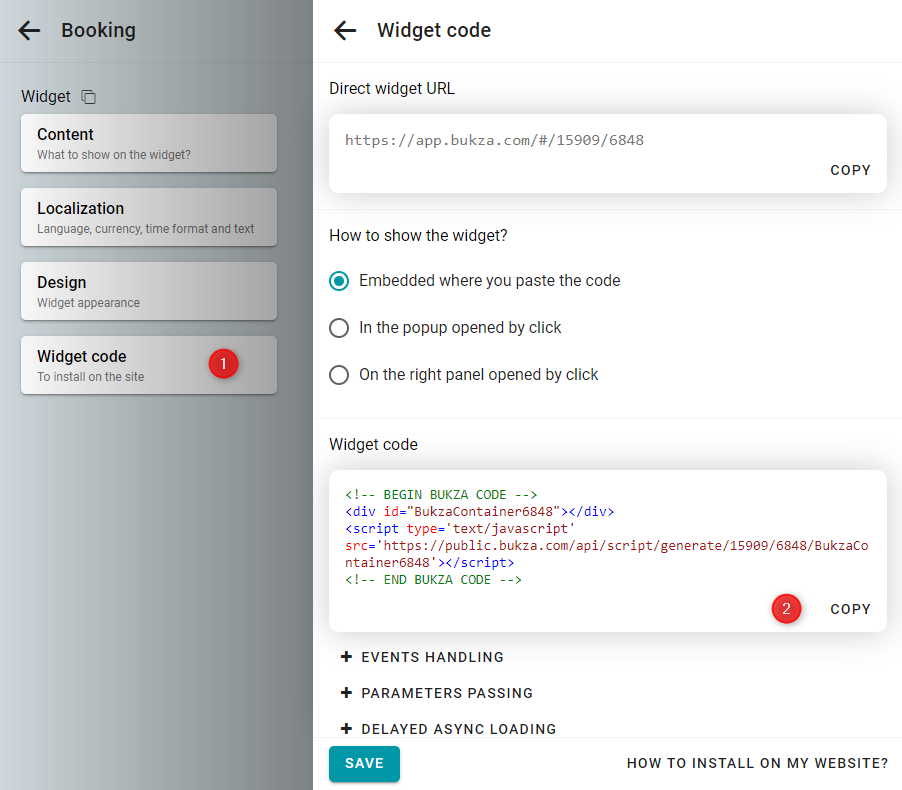Select Embedded where you paste the code
This screenshot has height=790, width=902.
point(340,281)
